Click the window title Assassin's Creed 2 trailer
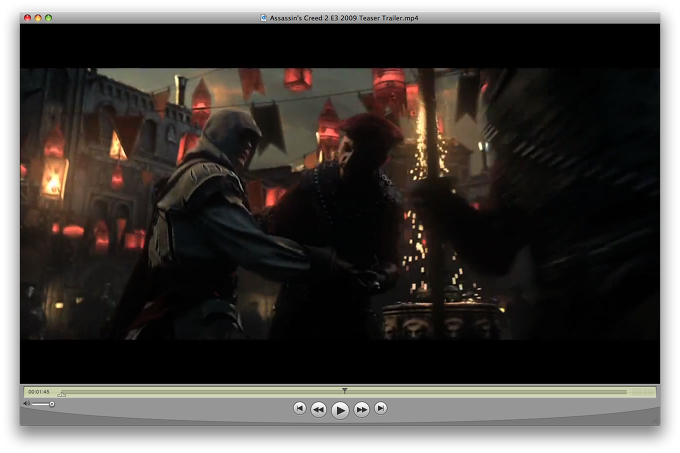The width and height of the screenshot is (680, 453). click(x=344, y=18)
